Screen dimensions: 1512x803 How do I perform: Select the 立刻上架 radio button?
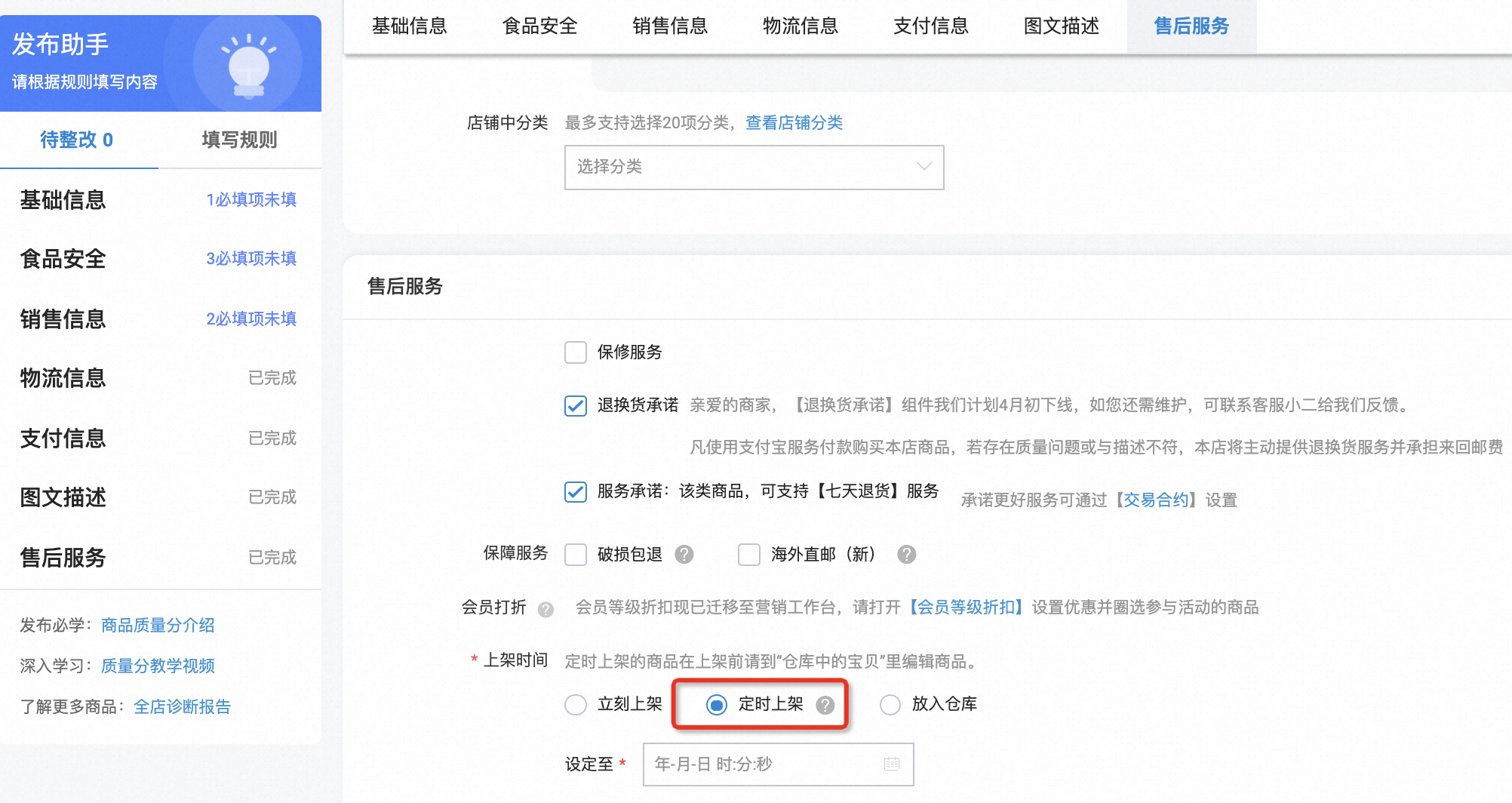[576, 705]
